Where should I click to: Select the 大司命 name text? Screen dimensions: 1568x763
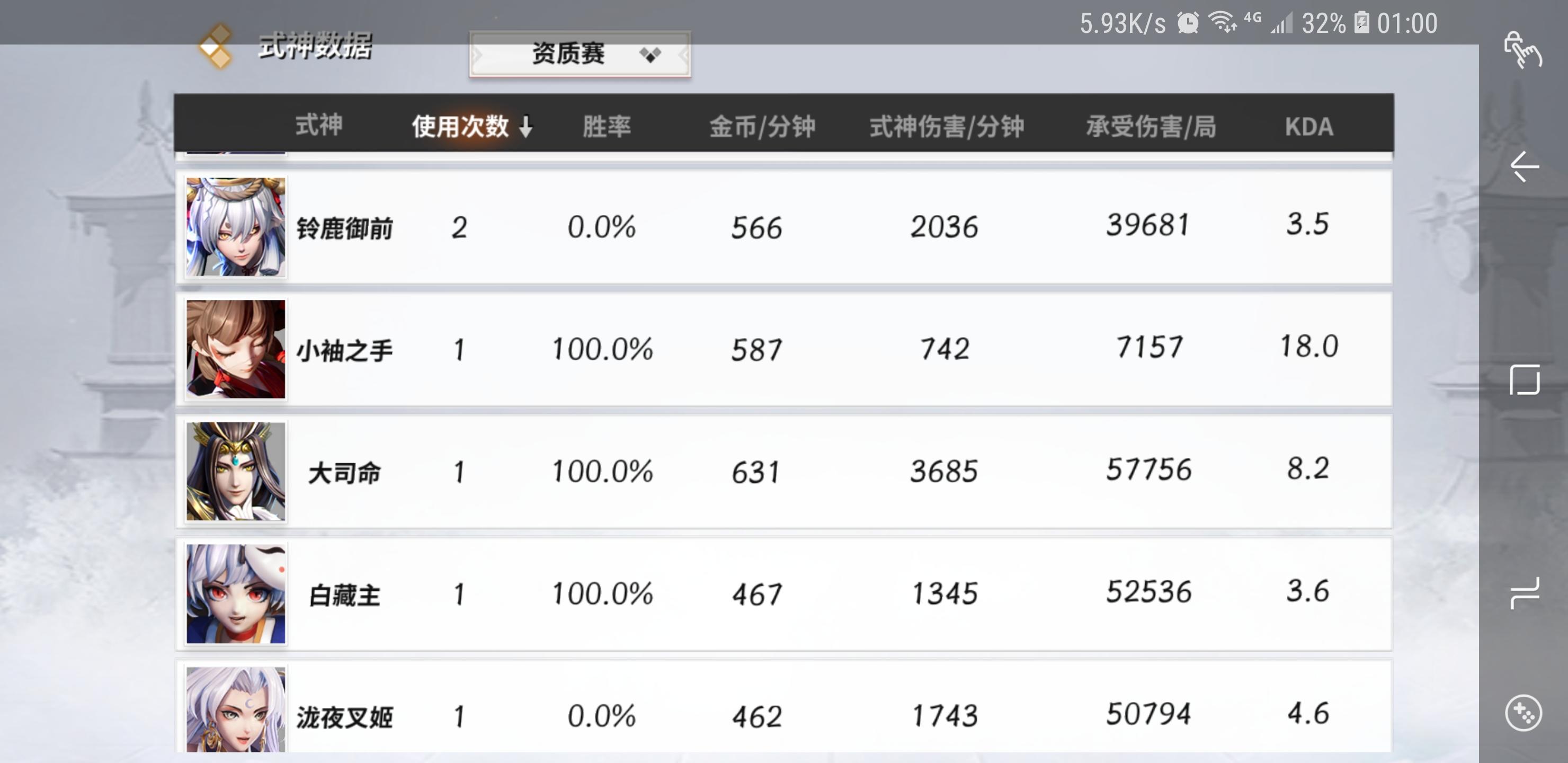pyautogui.click(x=344, y=473)
